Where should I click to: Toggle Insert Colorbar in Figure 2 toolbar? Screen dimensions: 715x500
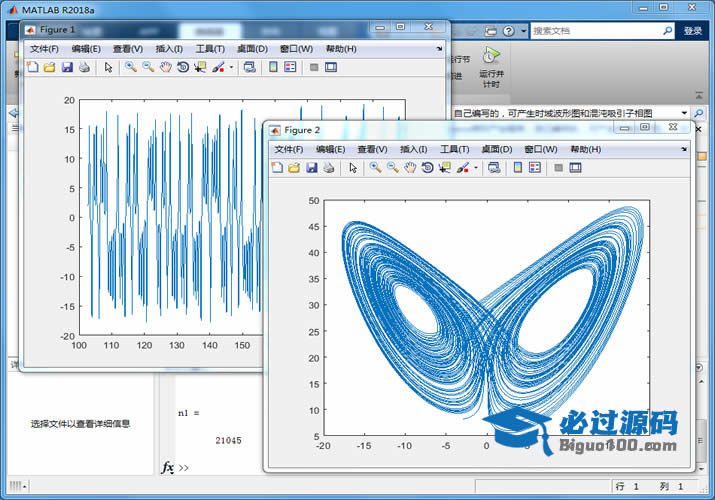518,168
